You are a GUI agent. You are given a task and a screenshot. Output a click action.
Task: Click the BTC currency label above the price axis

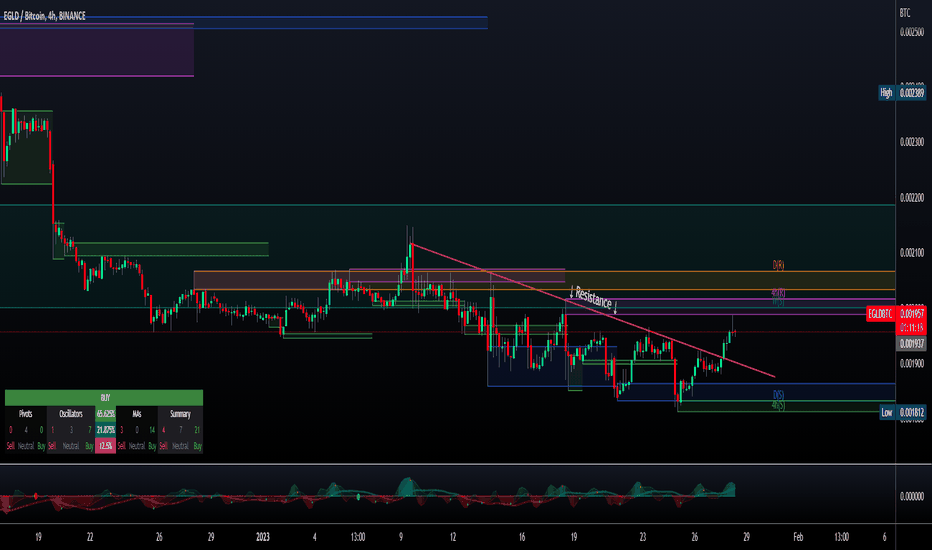point(905,12)
